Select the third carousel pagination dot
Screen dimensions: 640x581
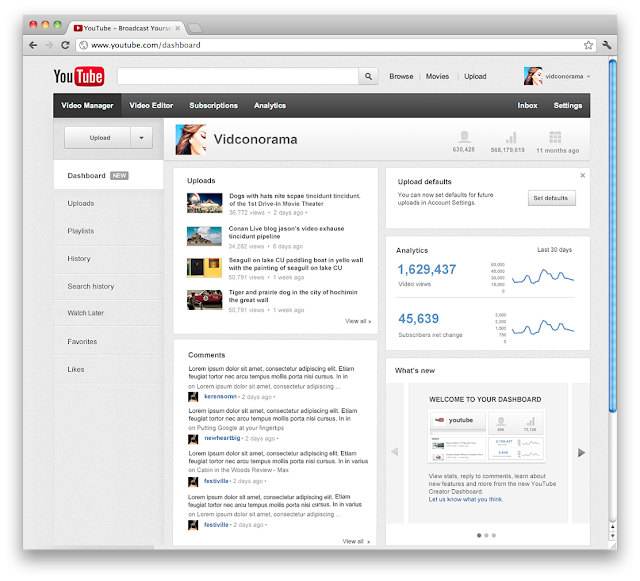(x=494, y=535)
